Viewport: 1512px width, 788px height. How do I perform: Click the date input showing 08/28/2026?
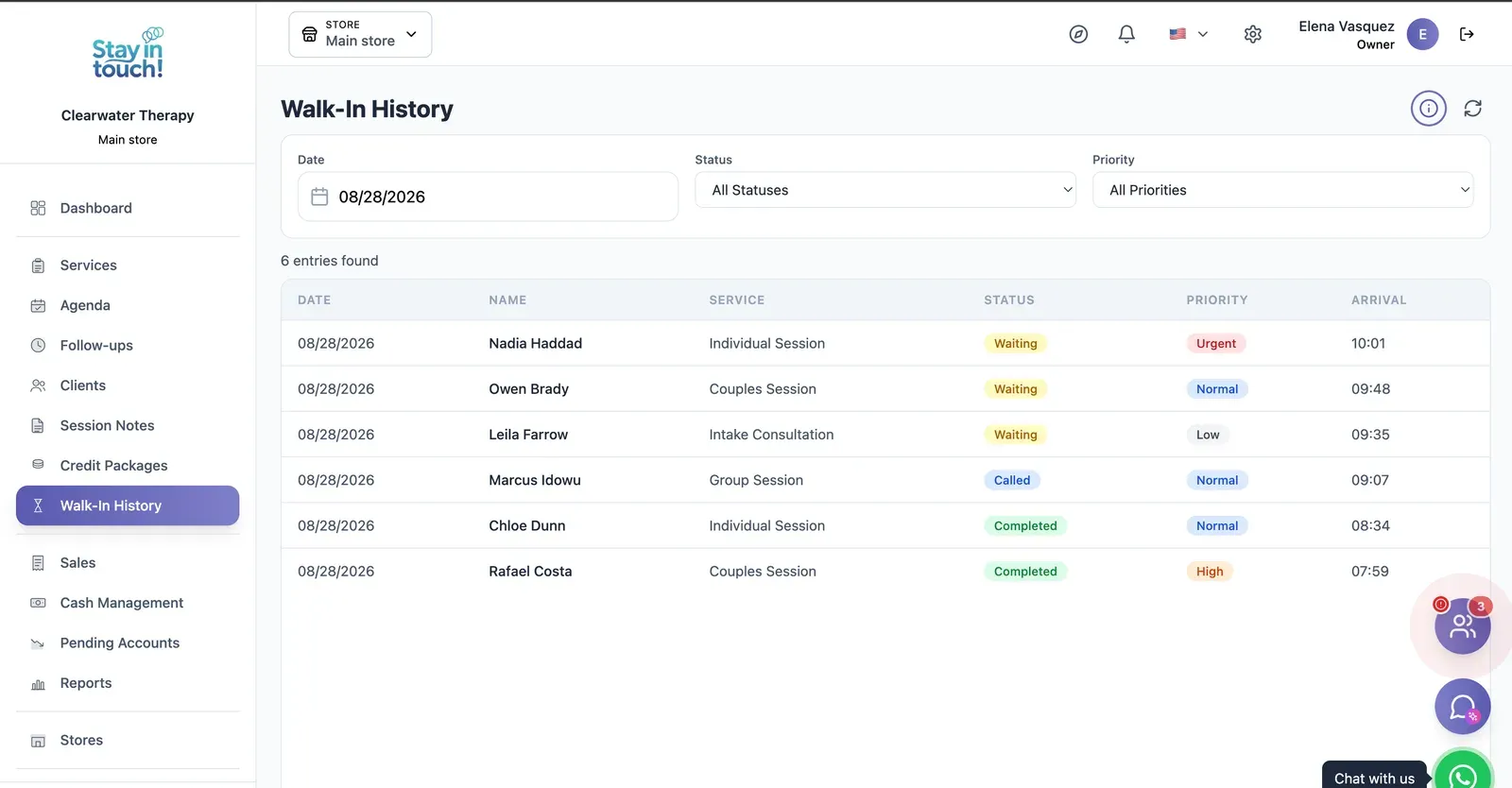488,197
